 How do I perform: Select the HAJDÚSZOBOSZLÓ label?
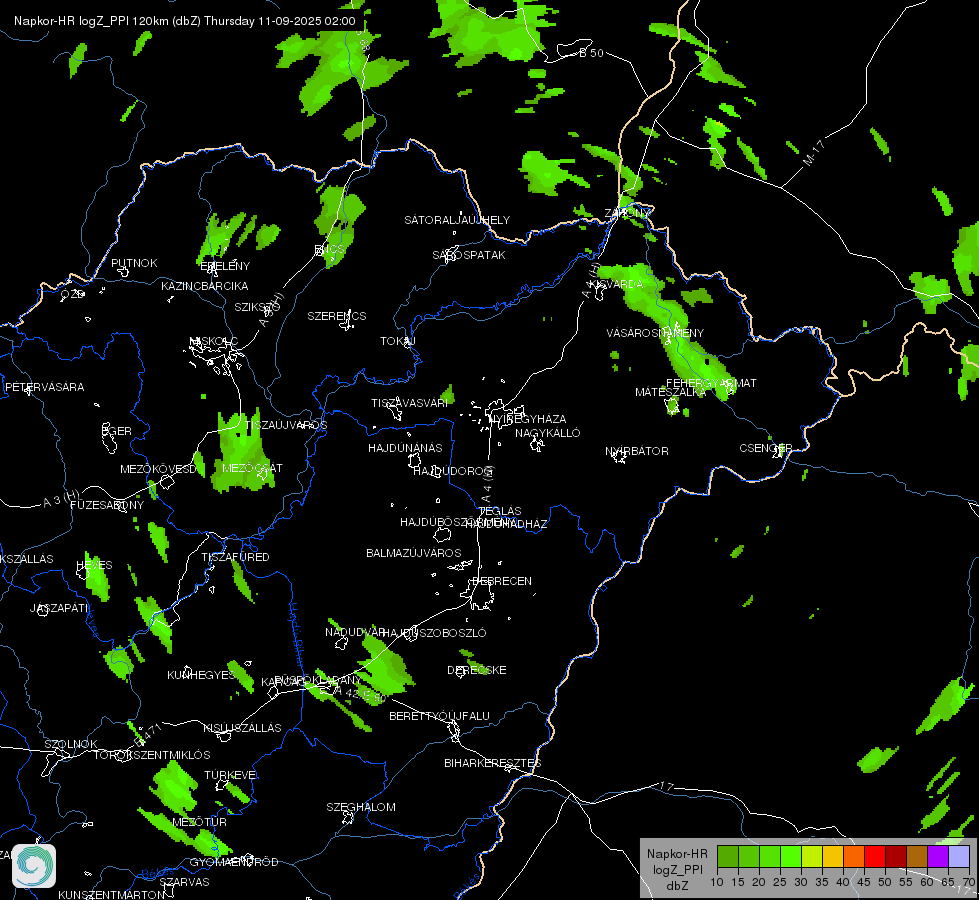pyautogui.click(x=433, y=633)
